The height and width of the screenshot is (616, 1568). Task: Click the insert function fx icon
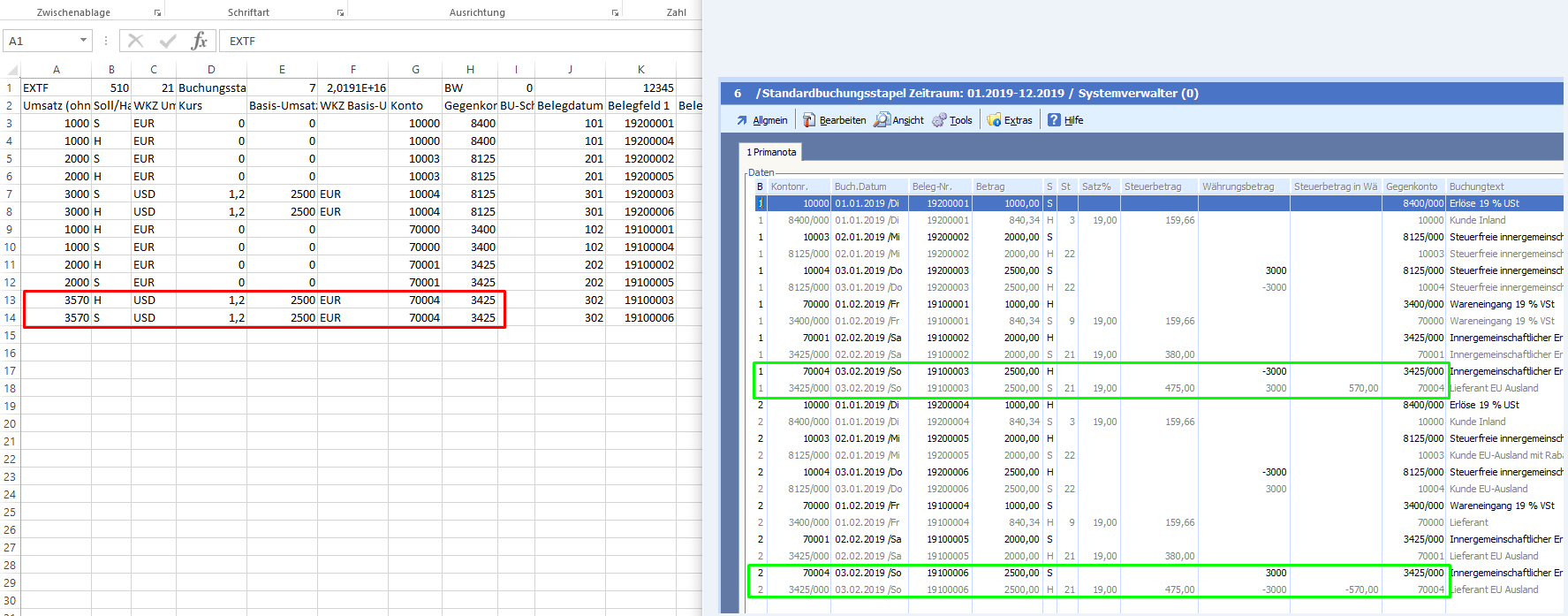(x=200, y=41)
